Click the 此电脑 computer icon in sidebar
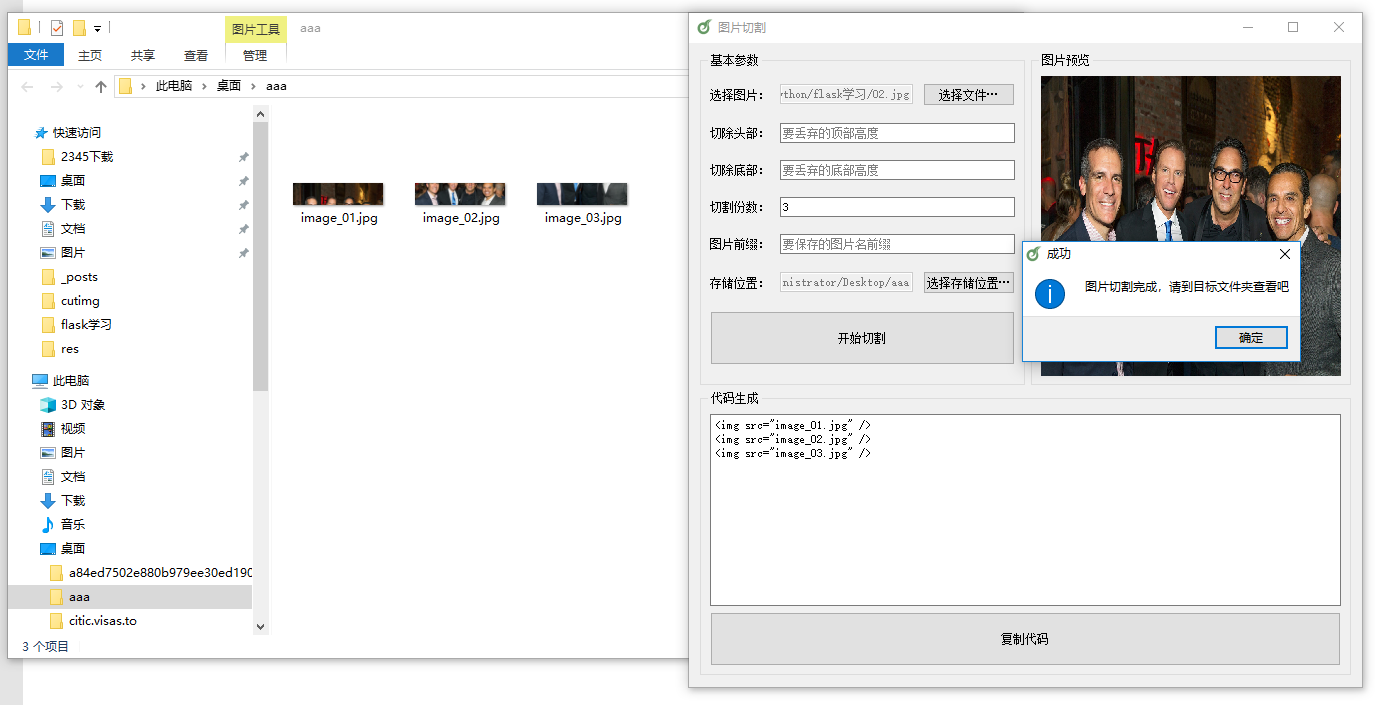1375x705 pixels. (x=40, y=381)
